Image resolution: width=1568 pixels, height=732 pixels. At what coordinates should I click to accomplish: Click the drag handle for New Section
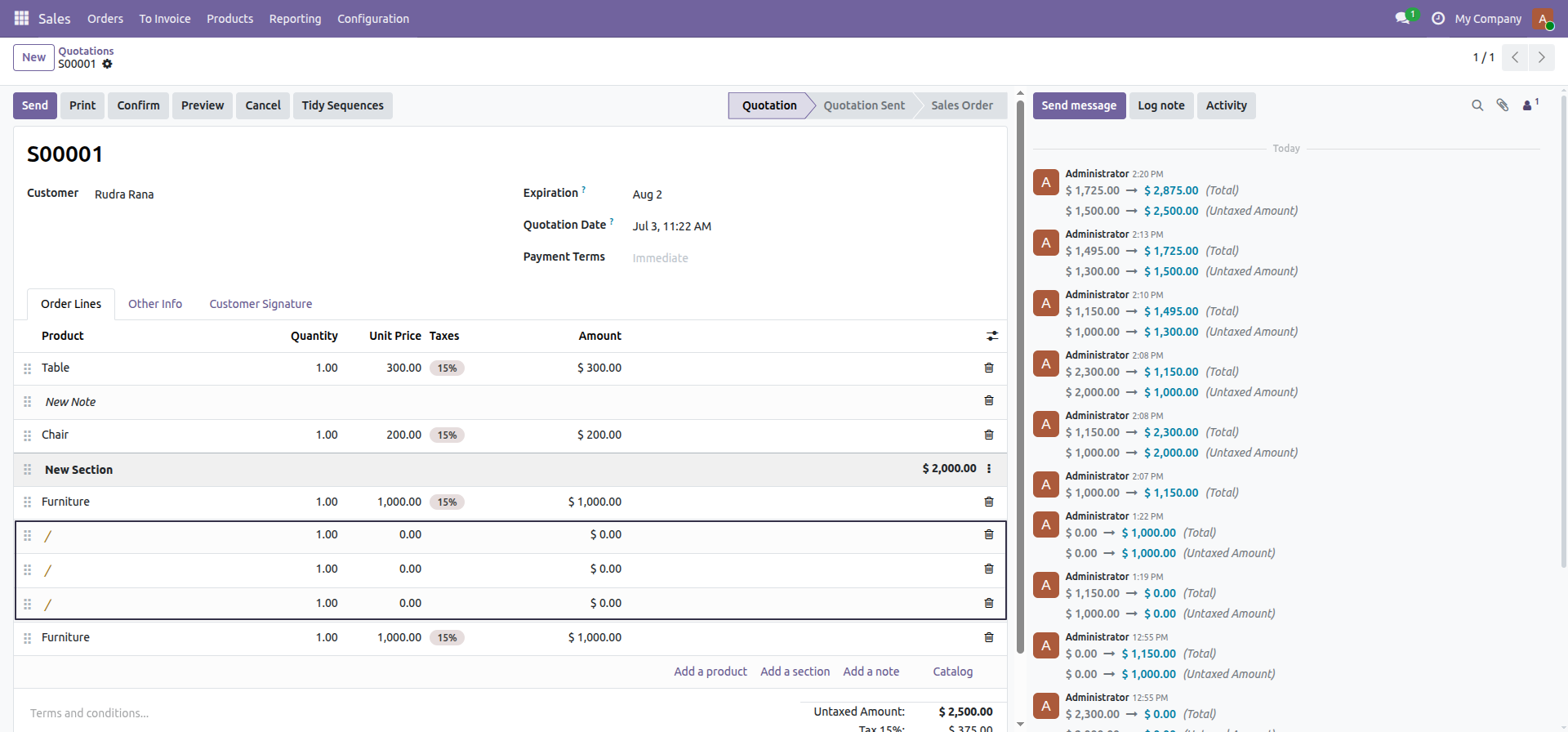(27, 470)
